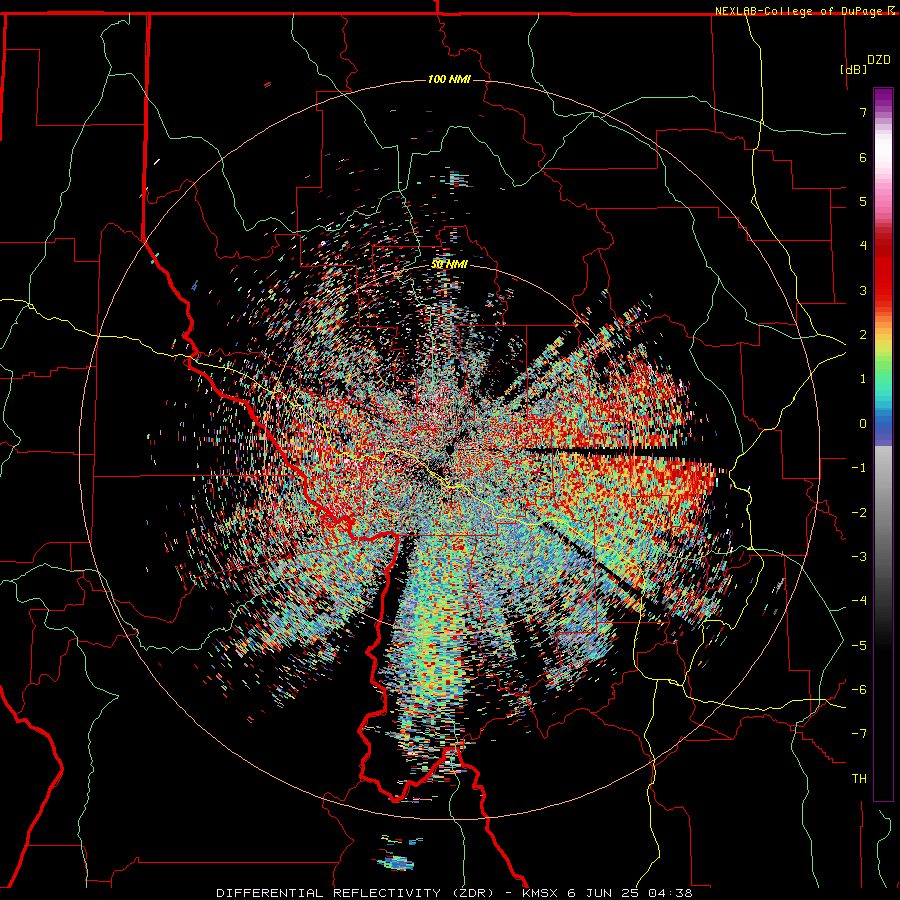The height and width of the screenshot is (900, 900).
Task: Click the 7 value on the color scale
Action: point(863,112)
